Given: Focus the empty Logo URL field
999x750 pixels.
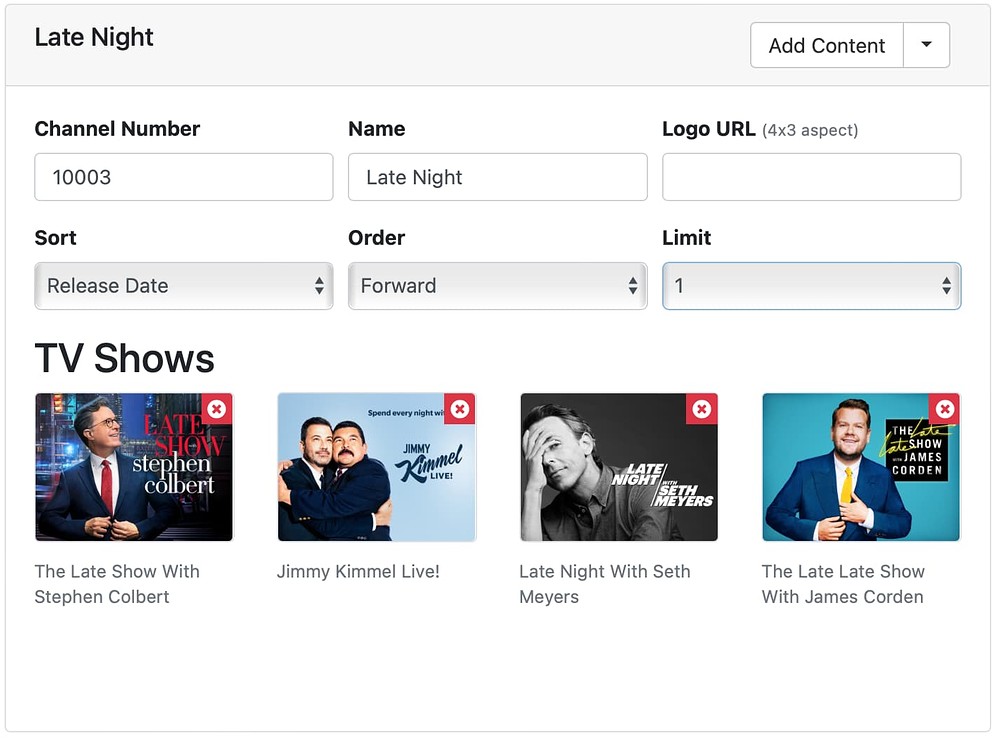Looking at the screenshot, I should coord(811,177).
